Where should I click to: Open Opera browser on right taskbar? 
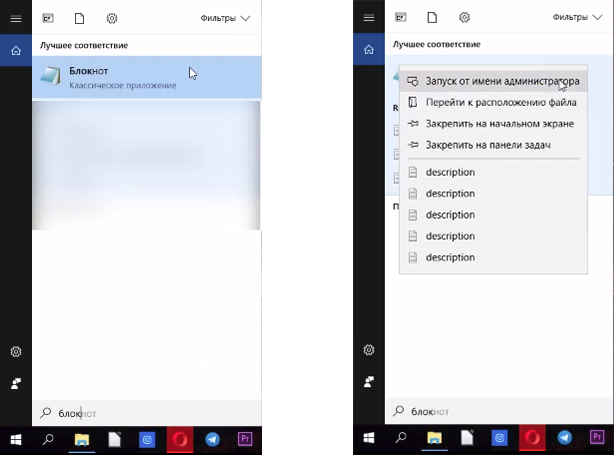pos(532,438)
